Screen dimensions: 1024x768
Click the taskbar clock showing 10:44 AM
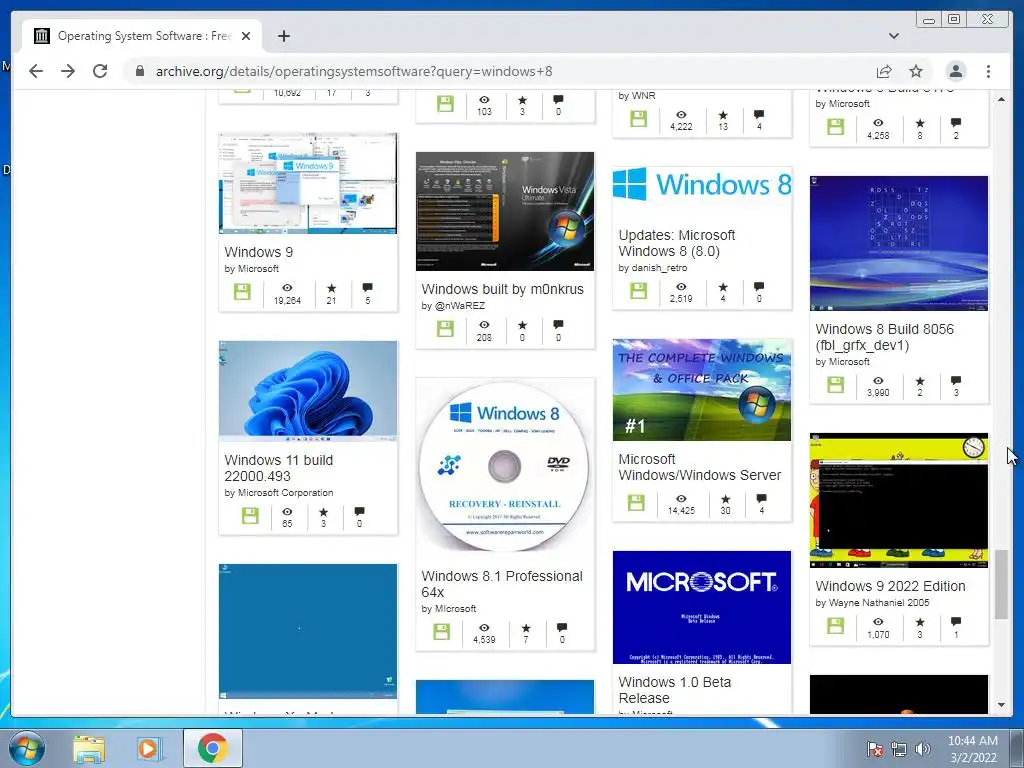coord(973,749)
